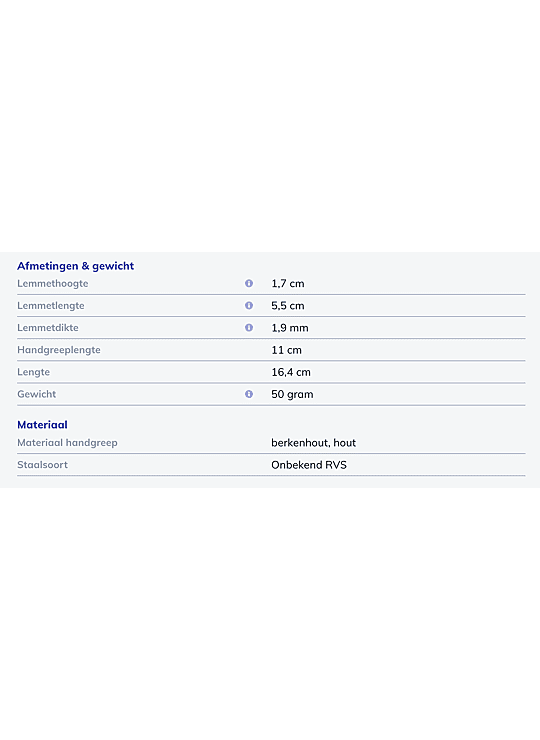540x740 pixels.
Task: Select the 16,4 cm total length value
Action: click(291, 372)
